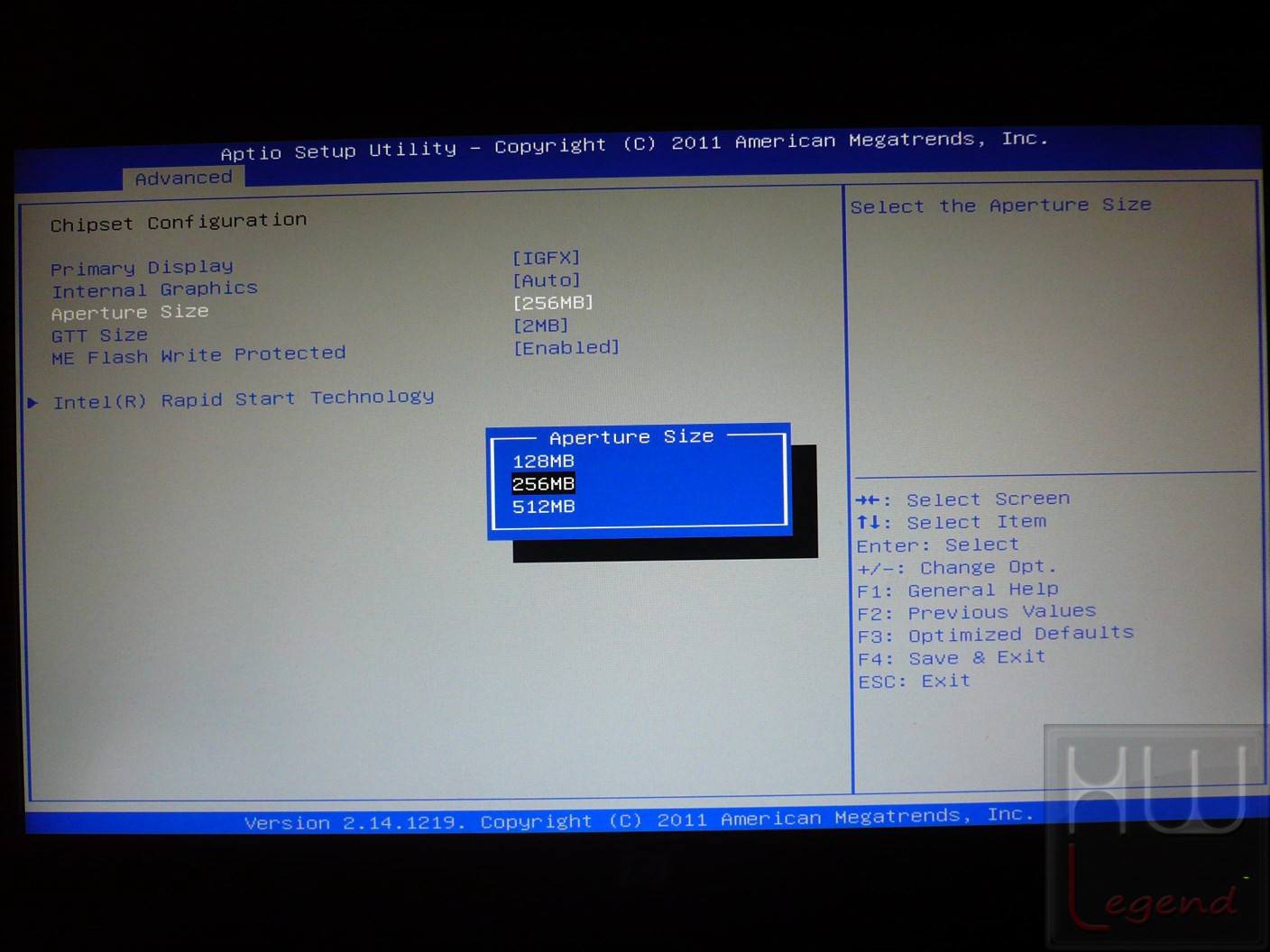Select the Primary Display setting label
Viewport: 1270px width, 952px height.
pyautogui.click(x=142, y=268)
